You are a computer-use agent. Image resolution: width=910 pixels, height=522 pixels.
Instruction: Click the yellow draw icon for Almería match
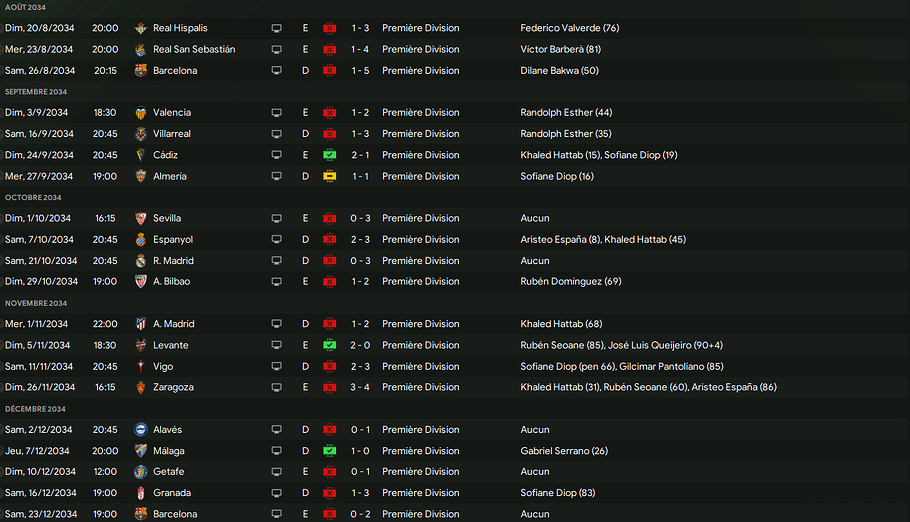(329, 176)
